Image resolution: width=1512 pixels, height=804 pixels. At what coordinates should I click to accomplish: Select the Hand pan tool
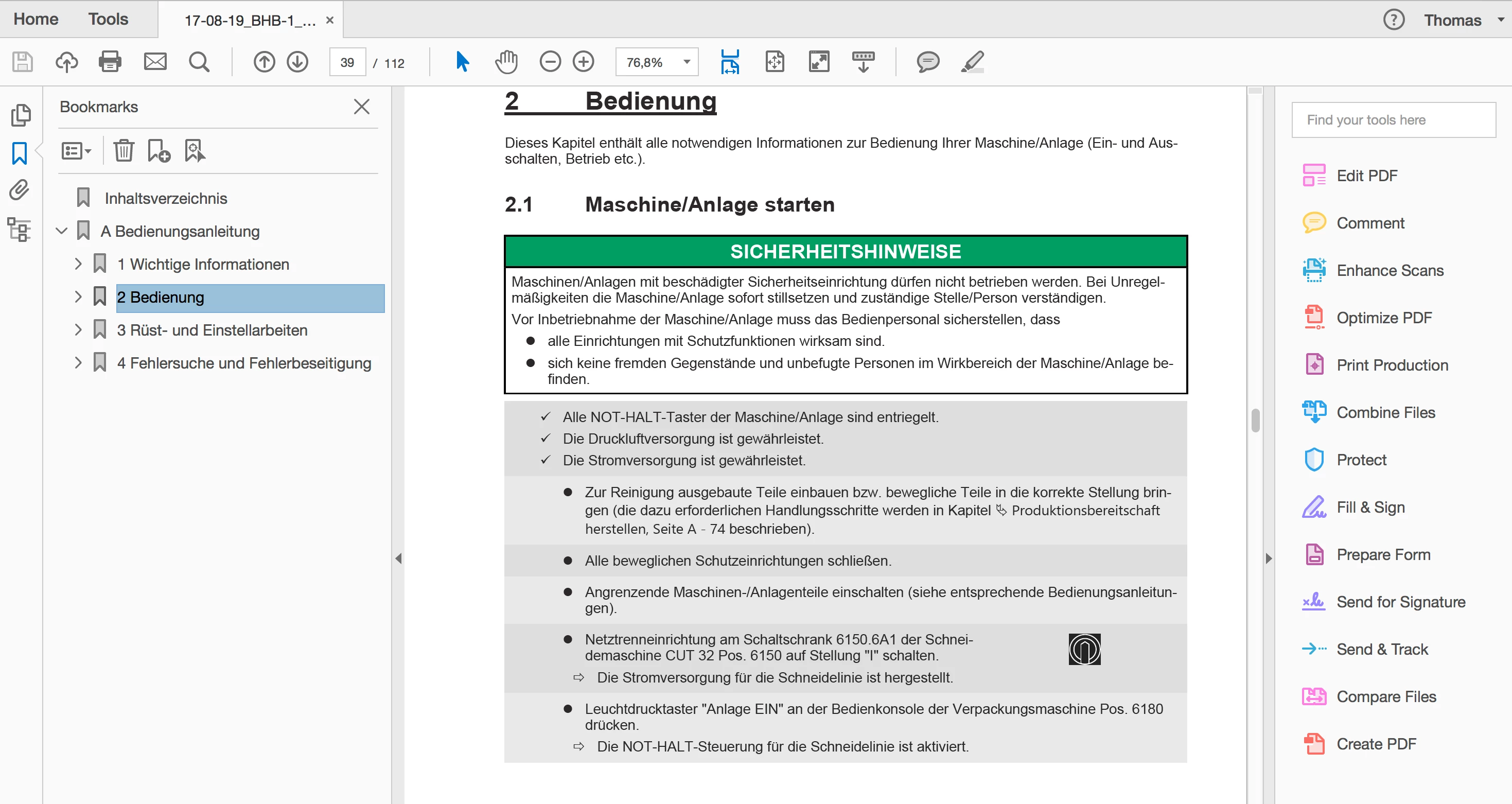click(506, 62)
